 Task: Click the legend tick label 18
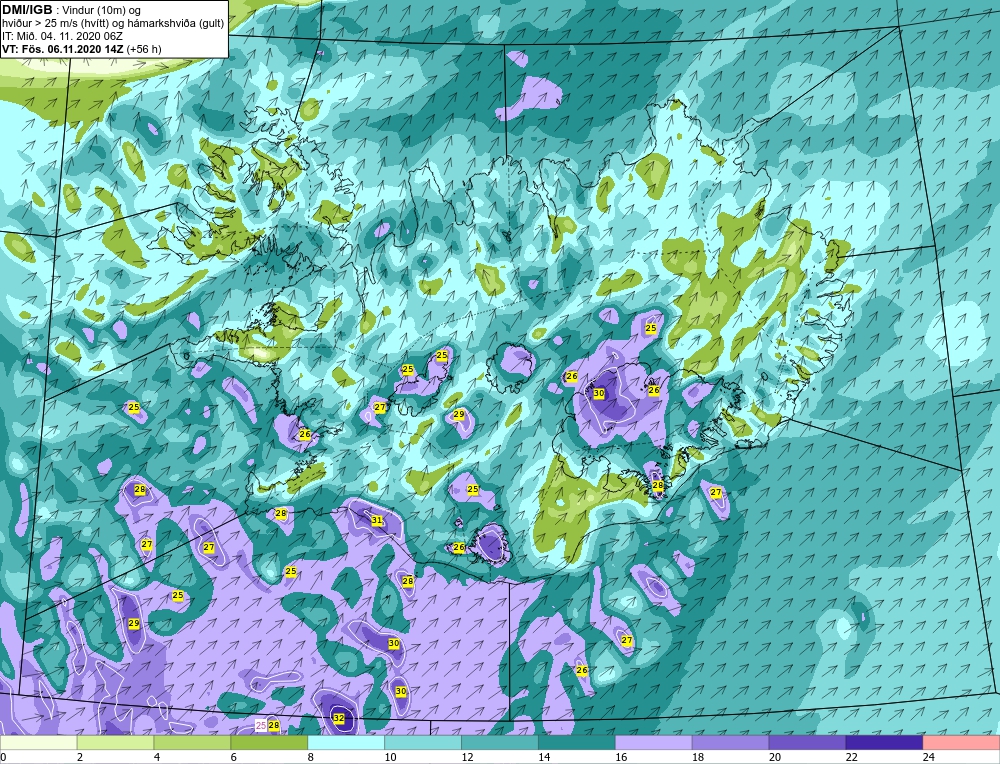pyautogui.click(x=698, y=757)
